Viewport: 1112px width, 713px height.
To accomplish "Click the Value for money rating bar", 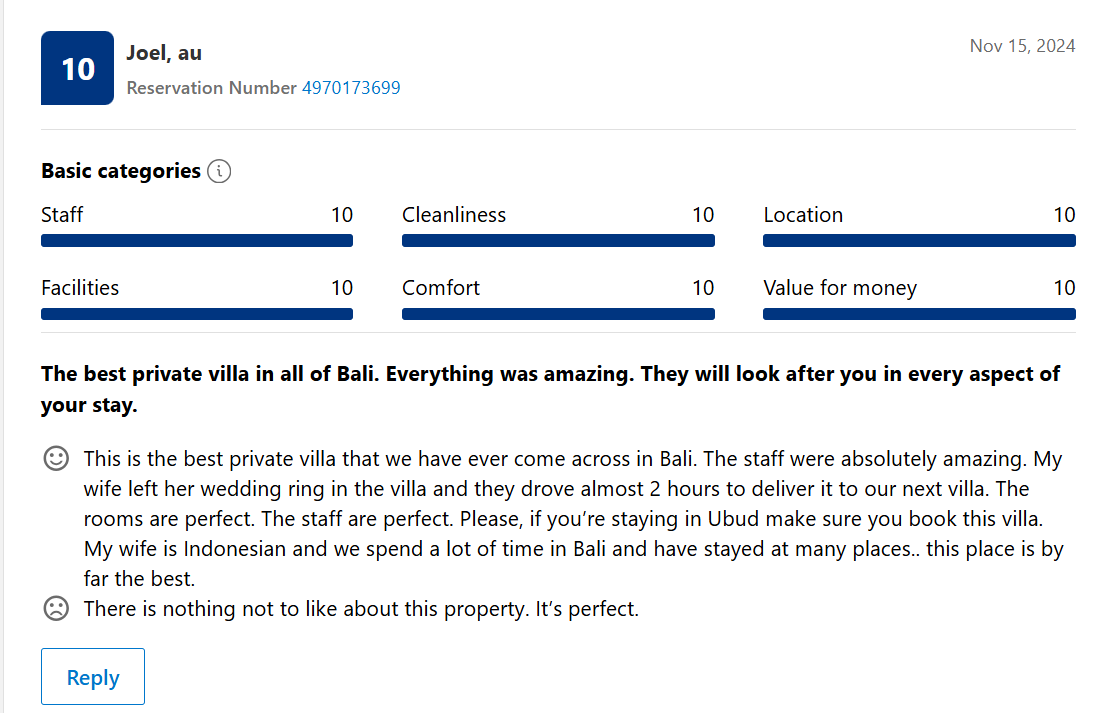I will (x=919, y=314).
